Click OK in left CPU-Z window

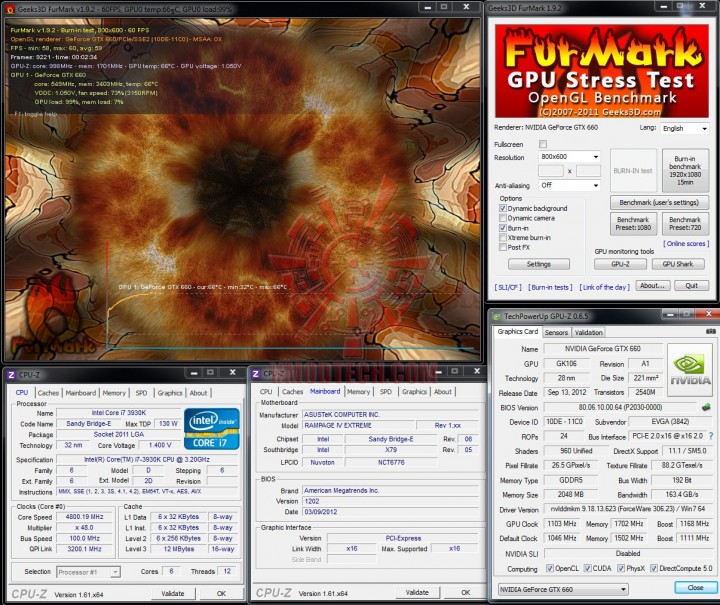point(221,594)
